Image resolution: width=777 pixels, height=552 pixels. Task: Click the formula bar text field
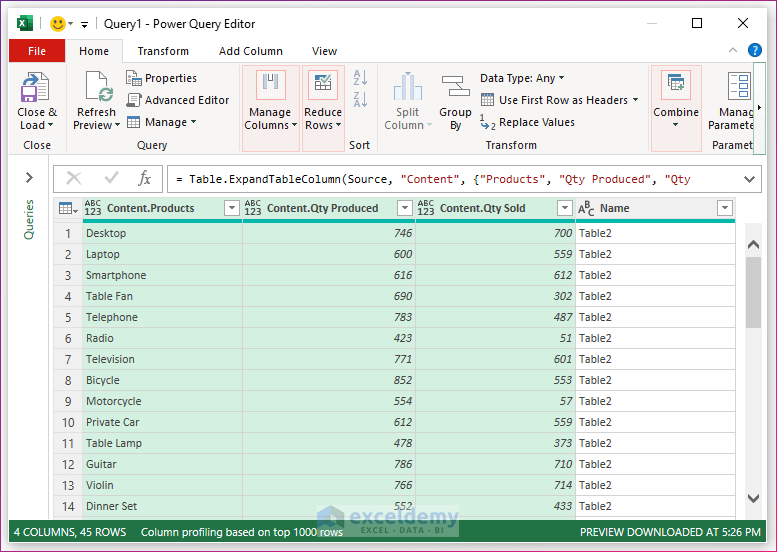[450, 179]
